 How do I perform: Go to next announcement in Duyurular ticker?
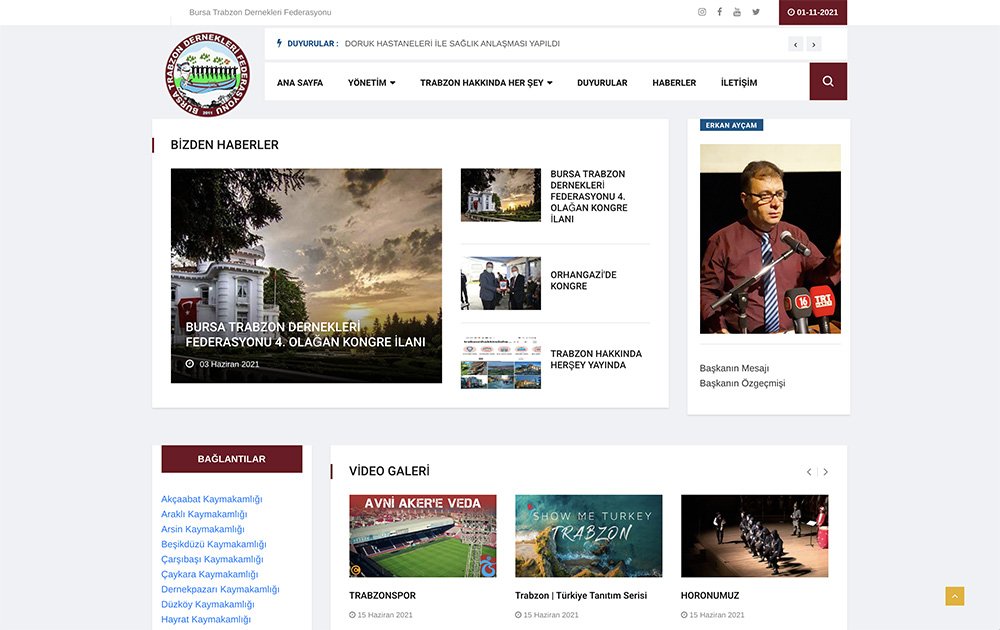[814, 44]
